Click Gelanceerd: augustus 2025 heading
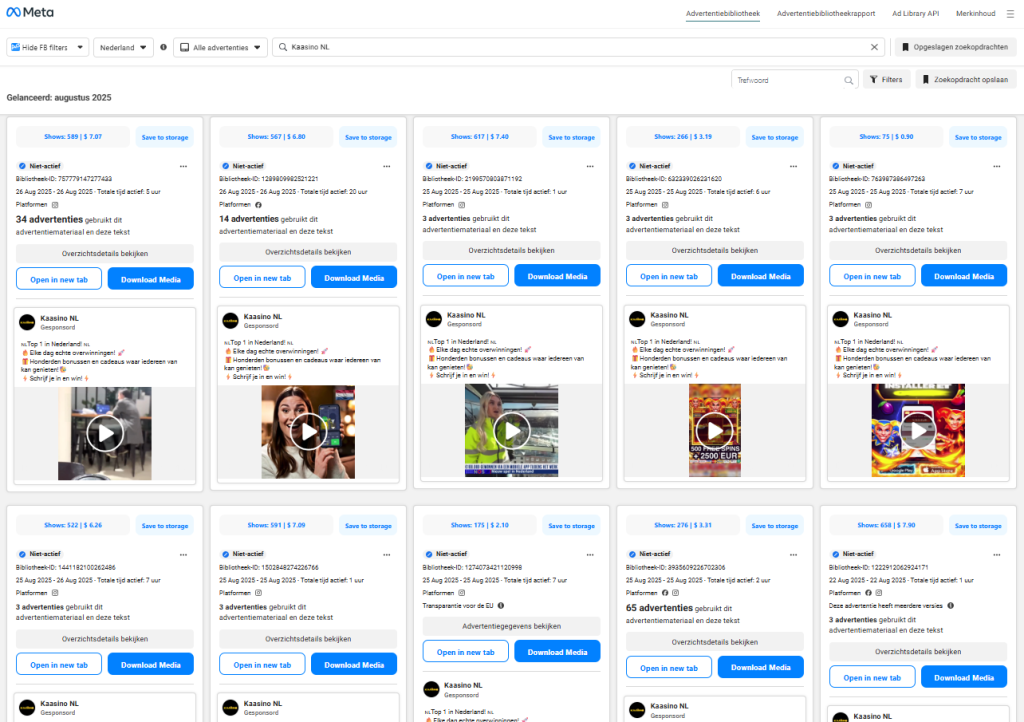Viewport: 1024px width, 722px height. tap(59, 97)
